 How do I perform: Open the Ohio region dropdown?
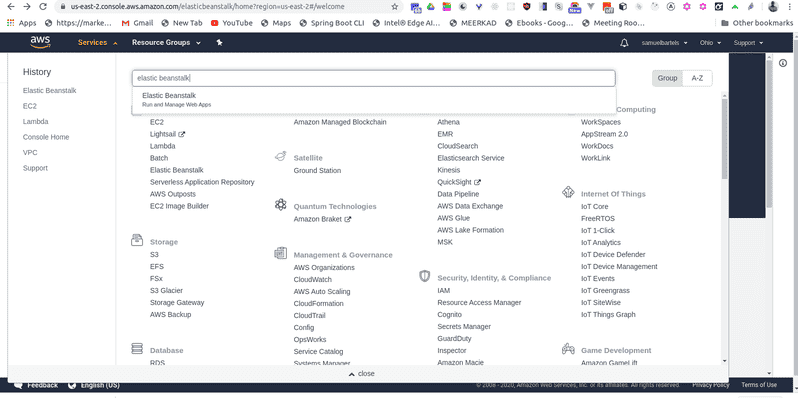(710, 43)
